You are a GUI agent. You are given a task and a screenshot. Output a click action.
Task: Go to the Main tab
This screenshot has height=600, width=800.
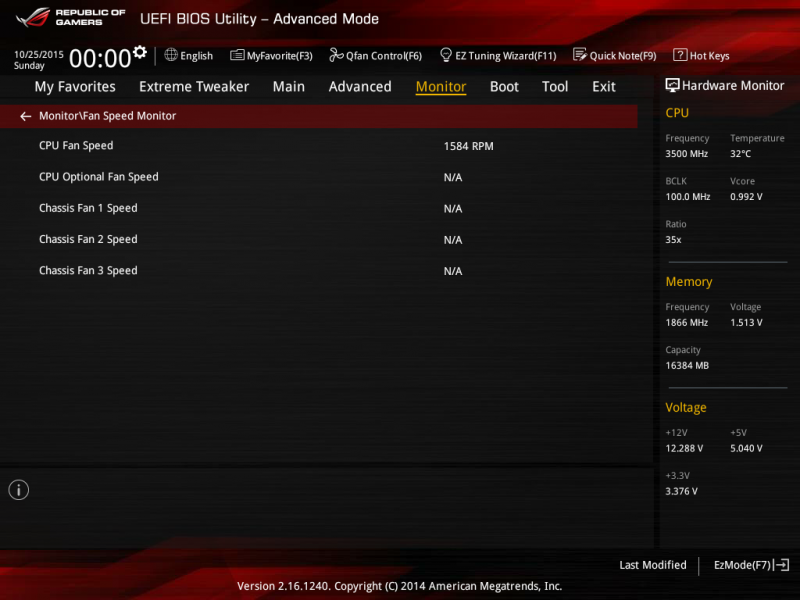(x=288, y=87)
